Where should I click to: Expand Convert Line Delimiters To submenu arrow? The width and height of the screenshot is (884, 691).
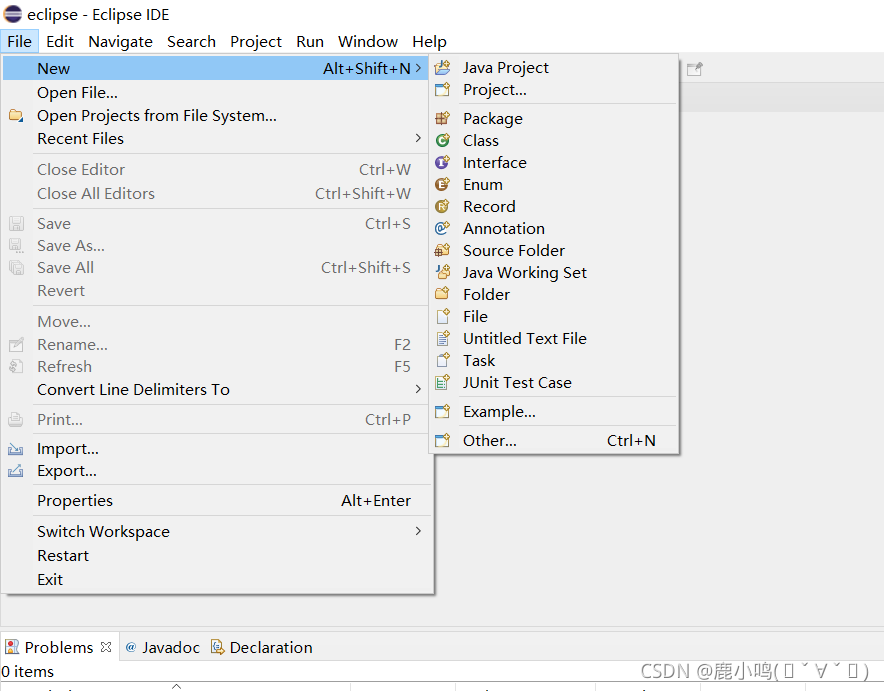[418, 389]
